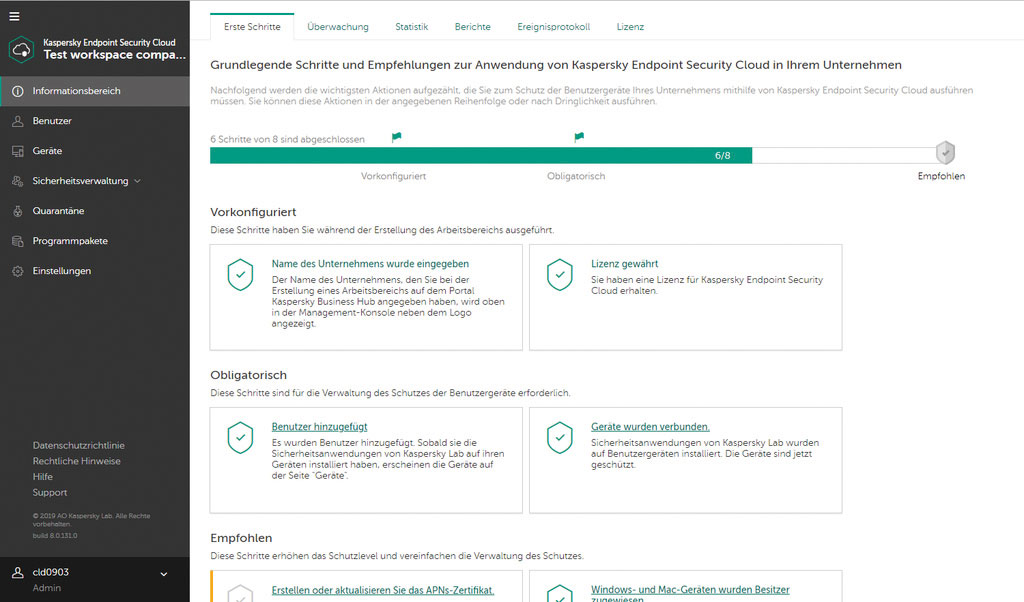The width and height of the screenshot is (1024, 602).
Task: Click shield icon beside Benutzer hinzugefügt
Action: coord(240,437)
